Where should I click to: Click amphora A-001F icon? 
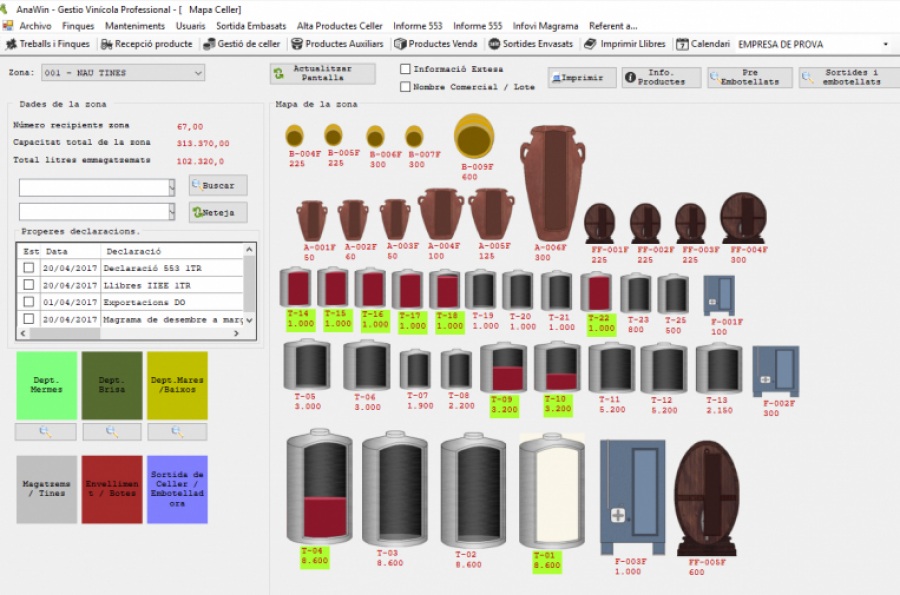[312, 220]
